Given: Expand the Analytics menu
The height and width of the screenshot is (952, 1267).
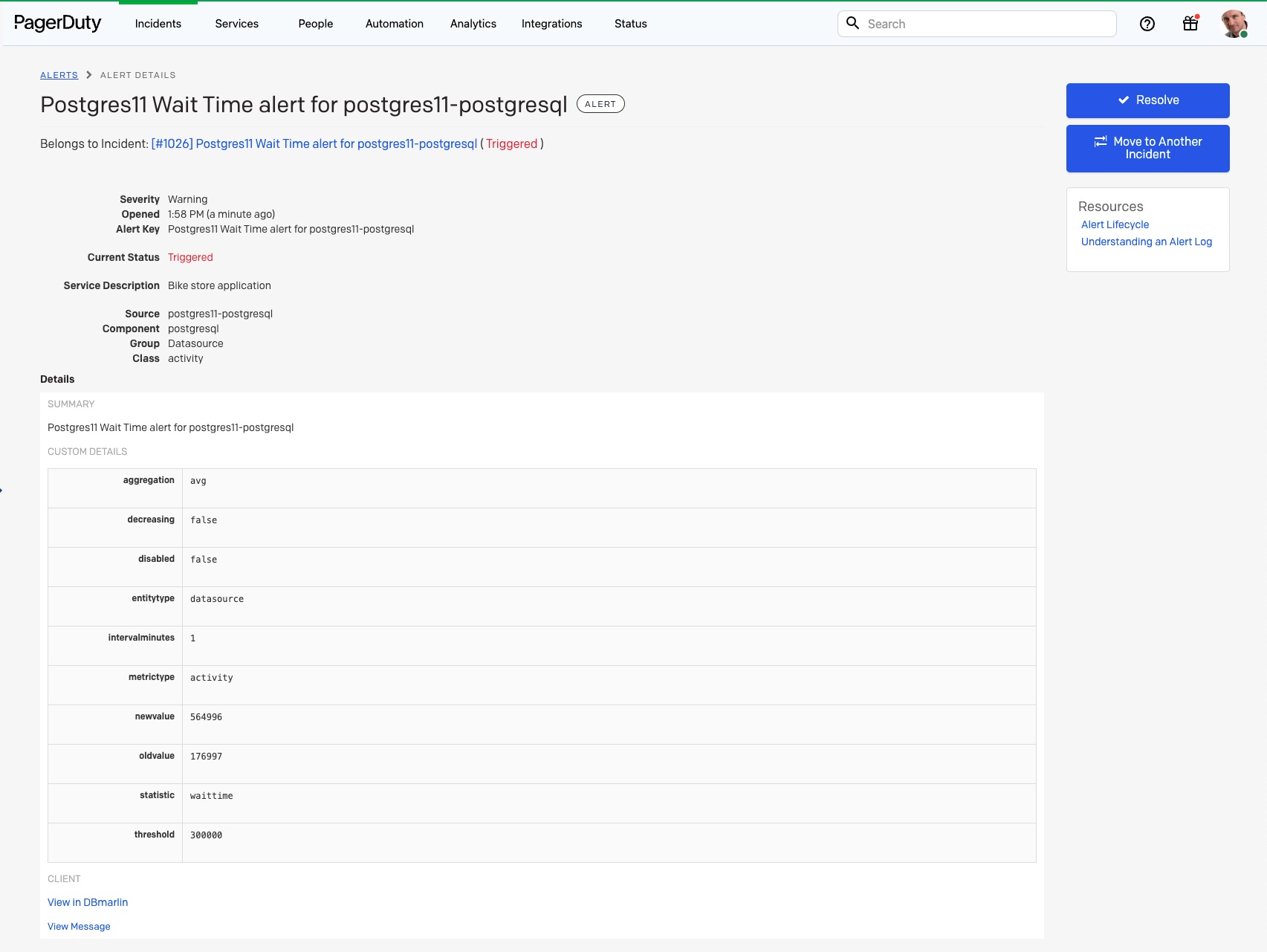Looking at the screenshot, I should [473, 24].
